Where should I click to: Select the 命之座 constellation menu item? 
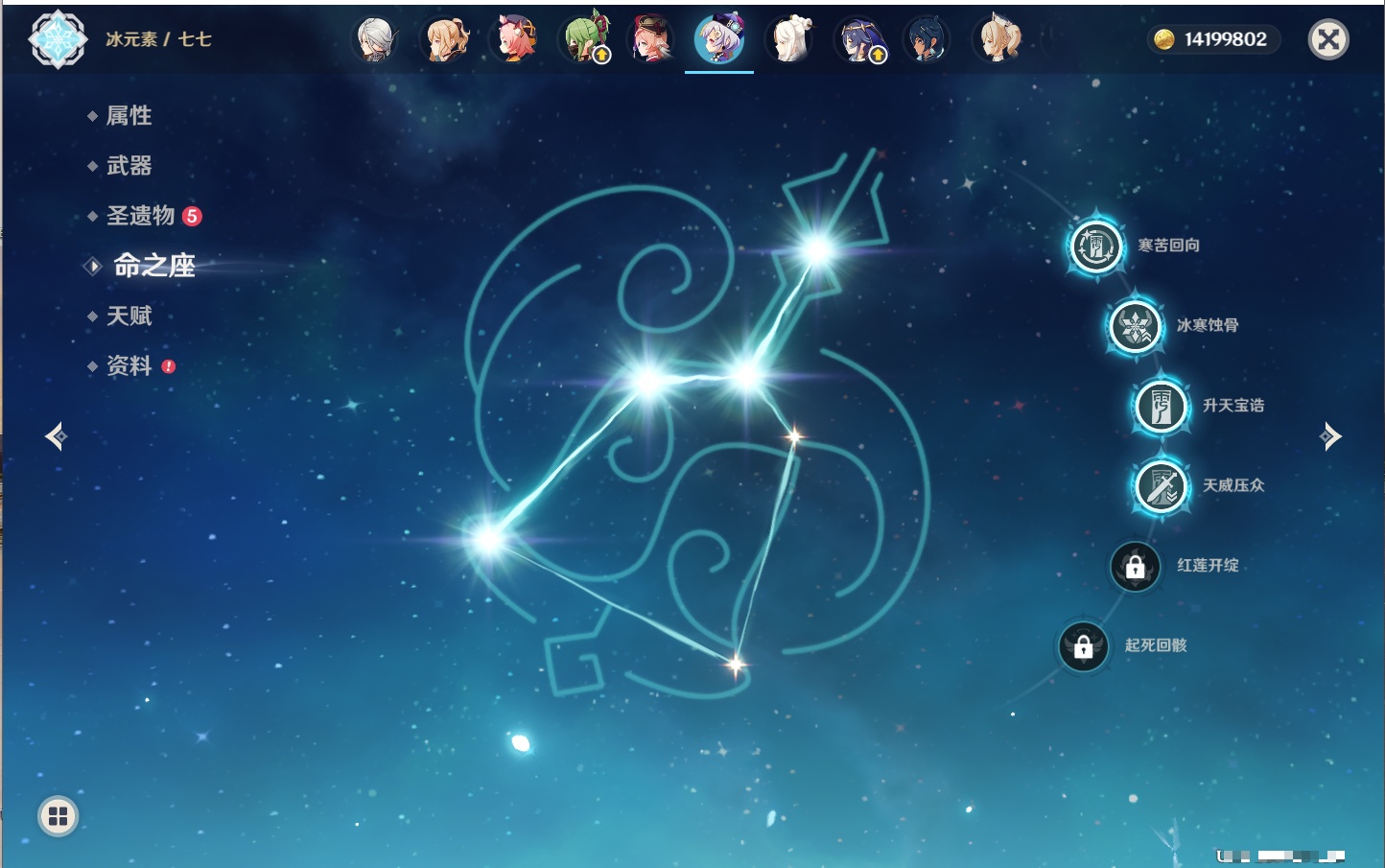click(153, 266)
